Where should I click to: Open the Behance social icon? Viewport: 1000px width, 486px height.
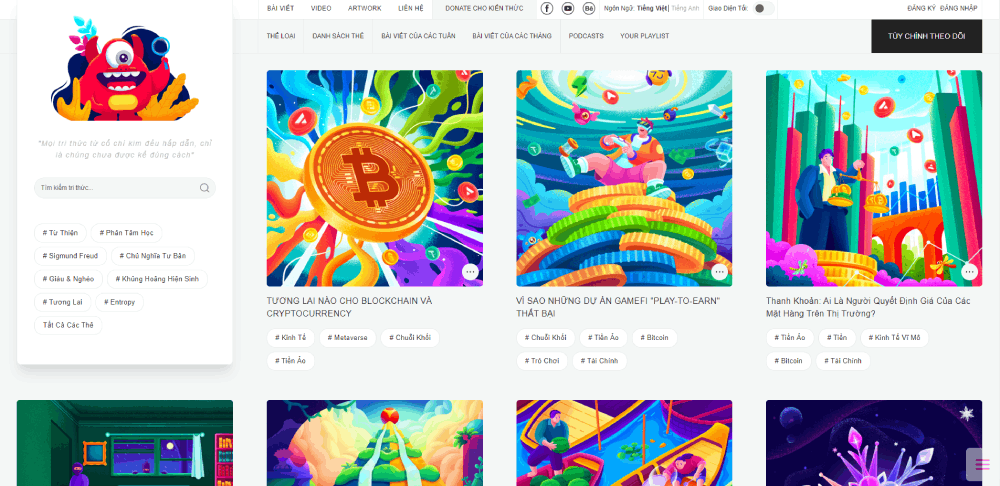[x=589, y=8]
